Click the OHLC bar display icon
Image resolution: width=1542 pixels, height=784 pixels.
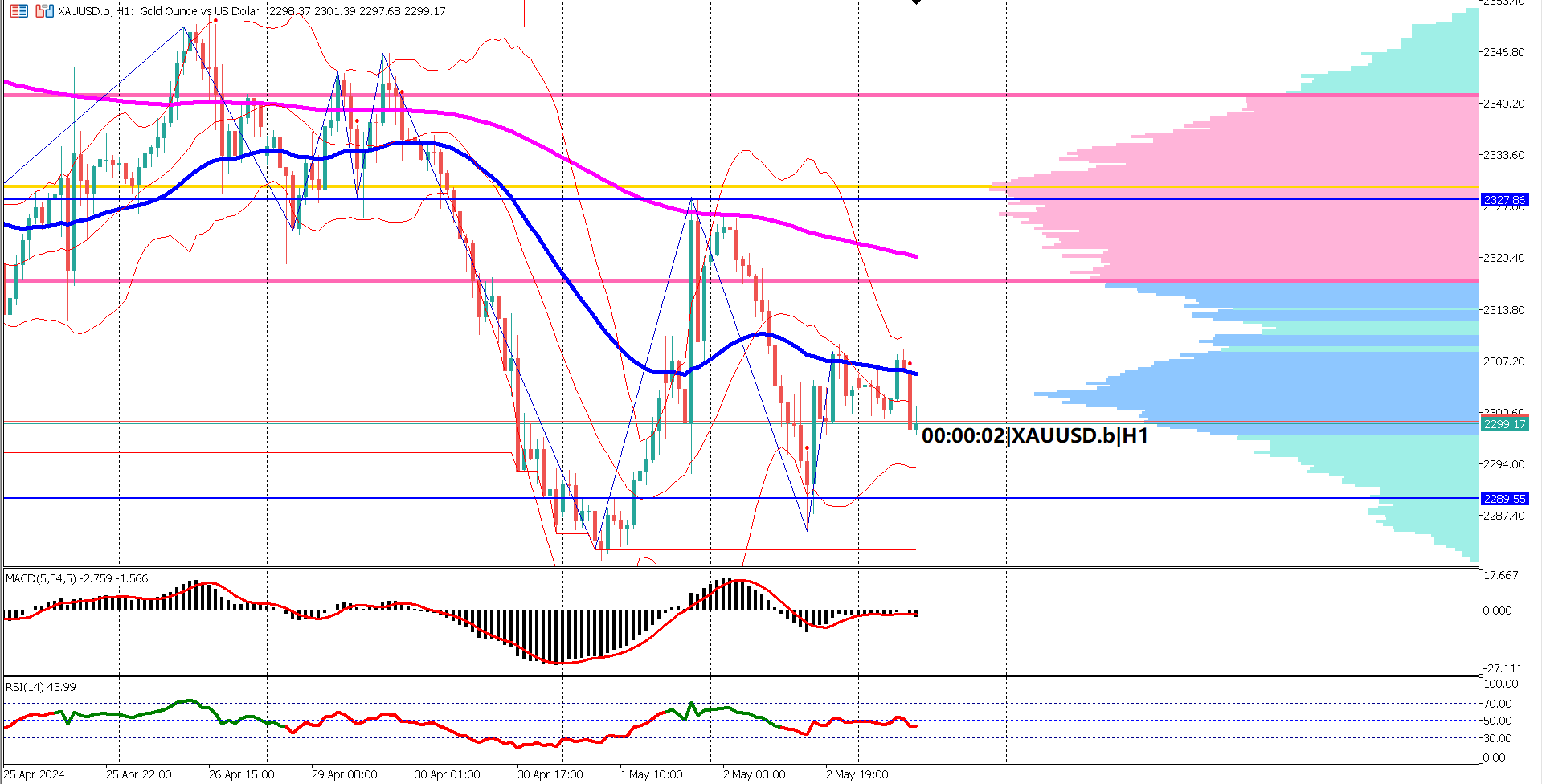(x=44, y=11)
